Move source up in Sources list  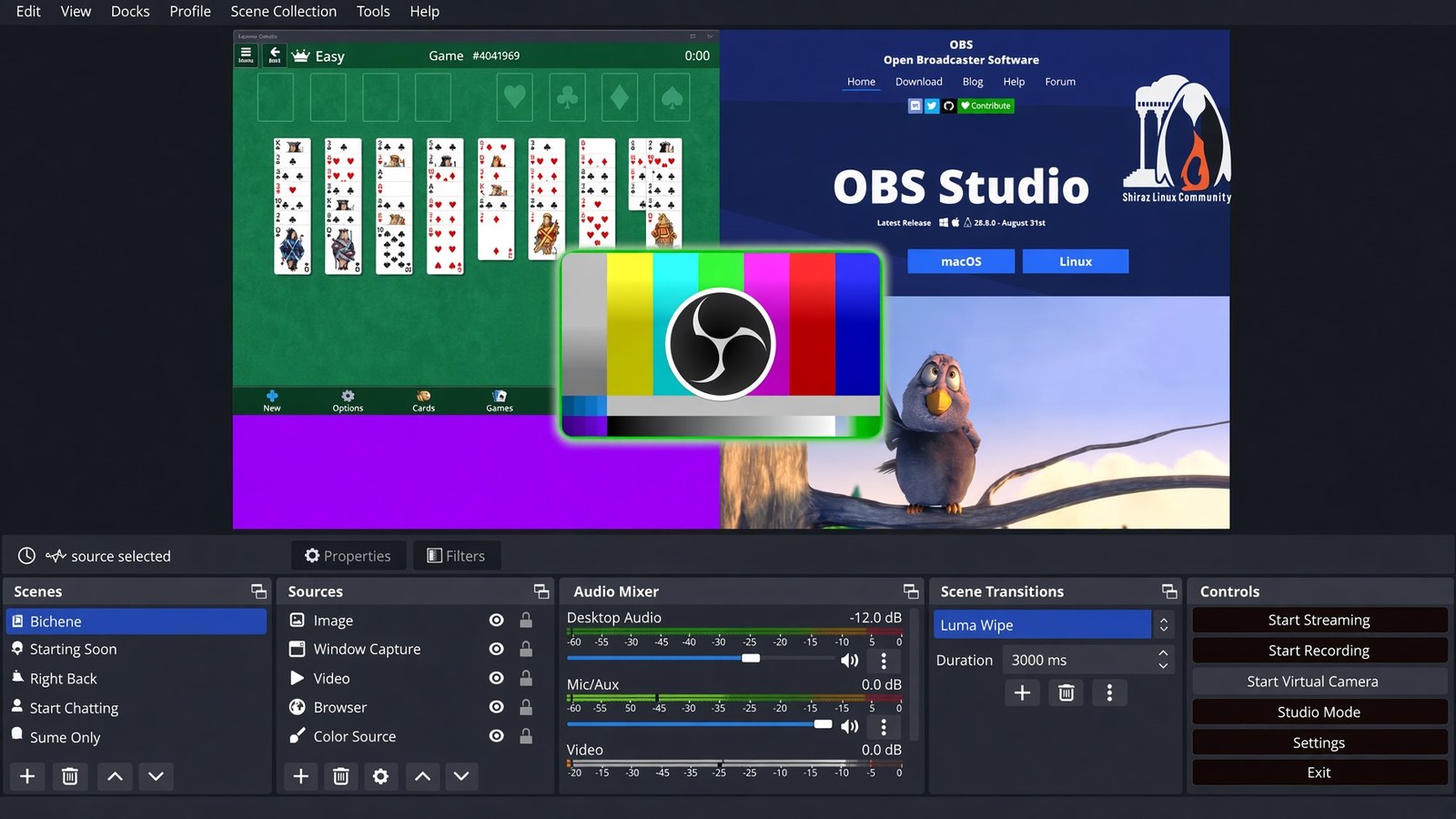[x=422, y=776]
